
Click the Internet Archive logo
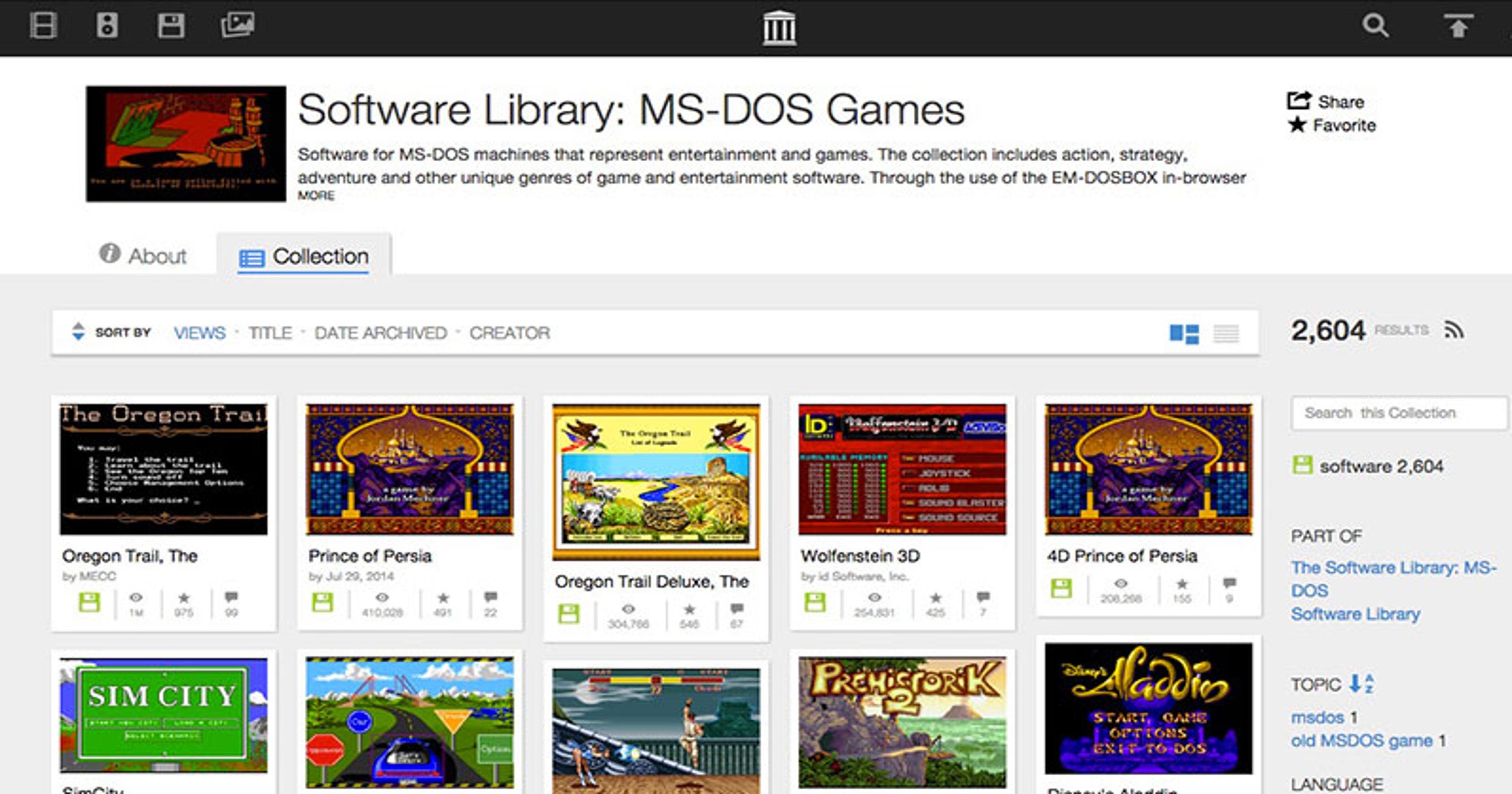(x=780, y=27)
